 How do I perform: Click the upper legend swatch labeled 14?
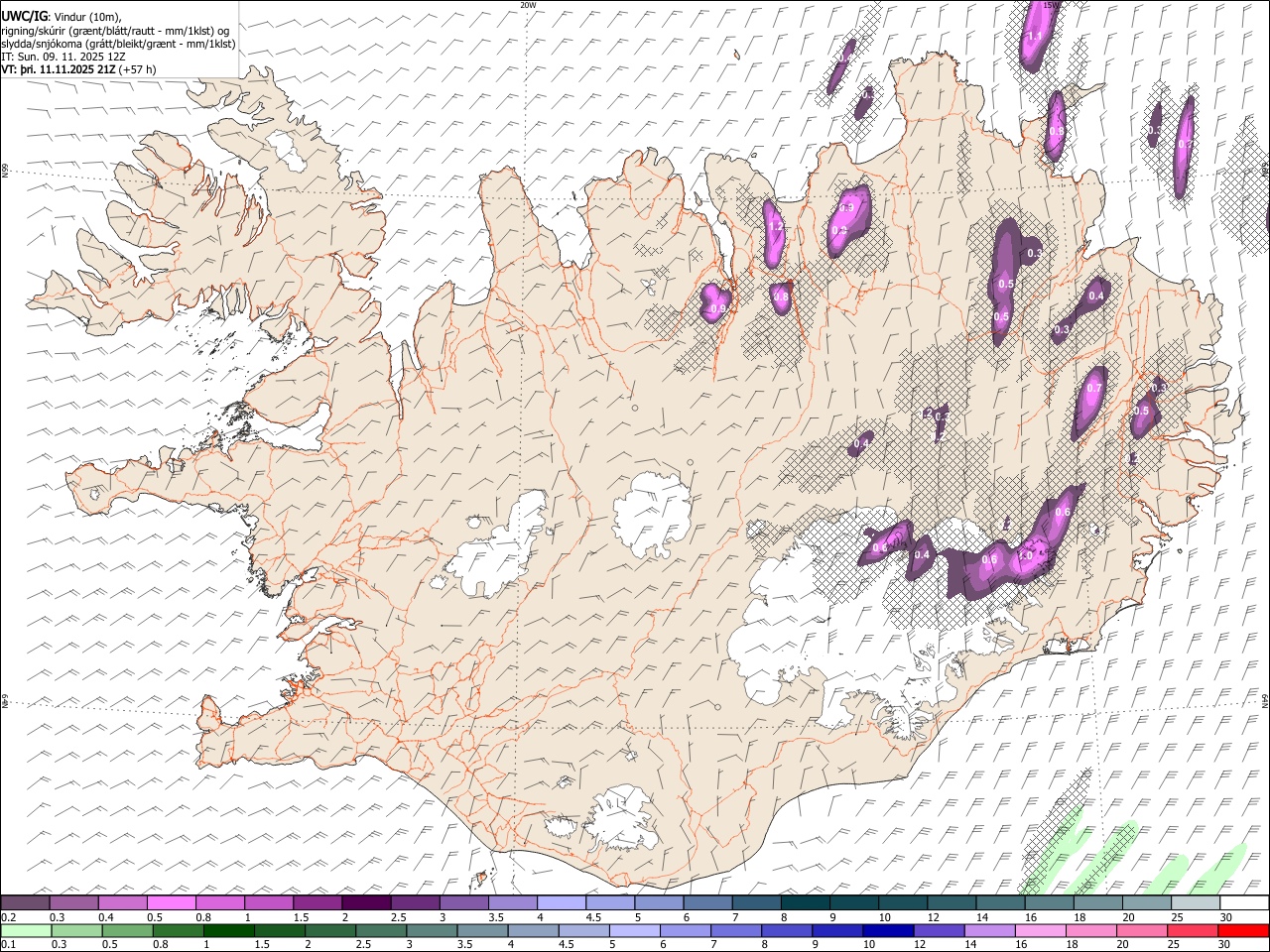(x=1000, y=903)
